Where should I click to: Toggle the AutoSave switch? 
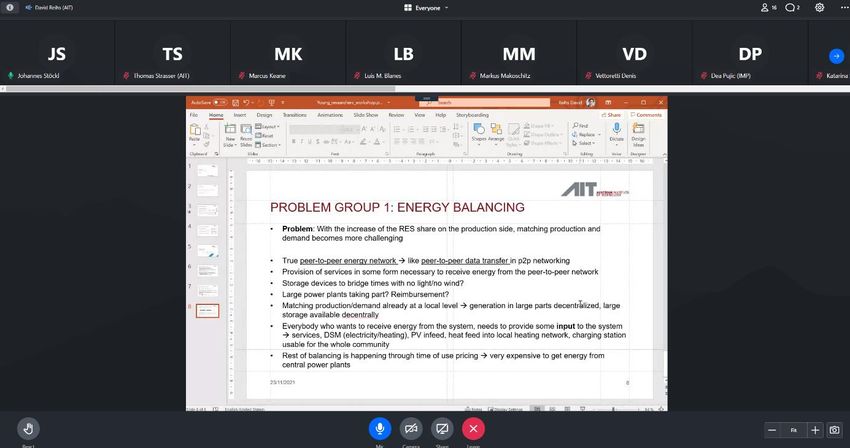pos(220,103)
